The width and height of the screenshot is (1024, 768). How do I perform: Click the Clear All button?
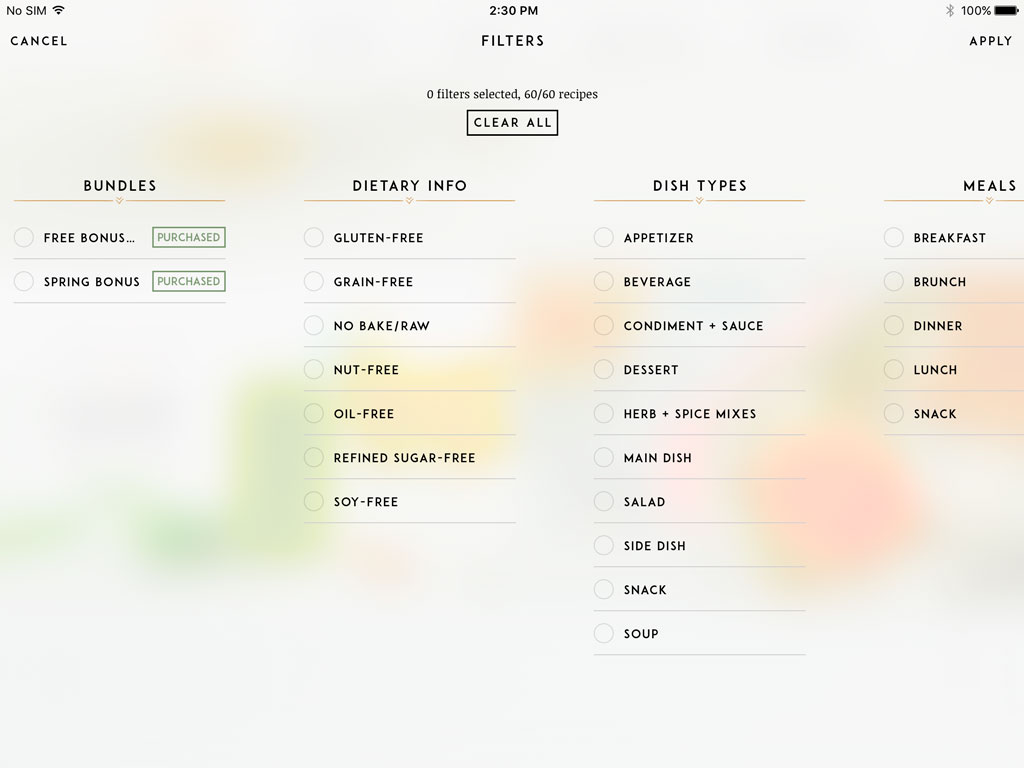click(512, 123)
